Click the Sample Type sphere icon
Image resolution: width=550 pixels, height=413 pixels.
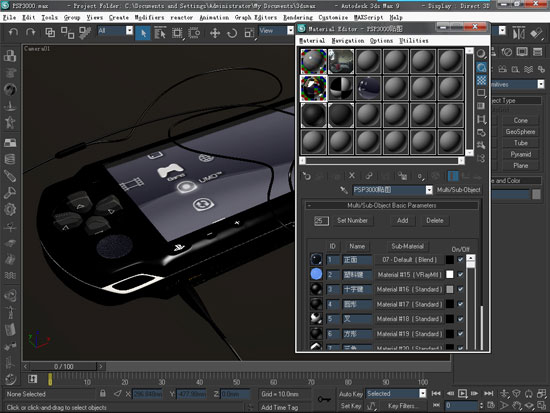(481, 53)
